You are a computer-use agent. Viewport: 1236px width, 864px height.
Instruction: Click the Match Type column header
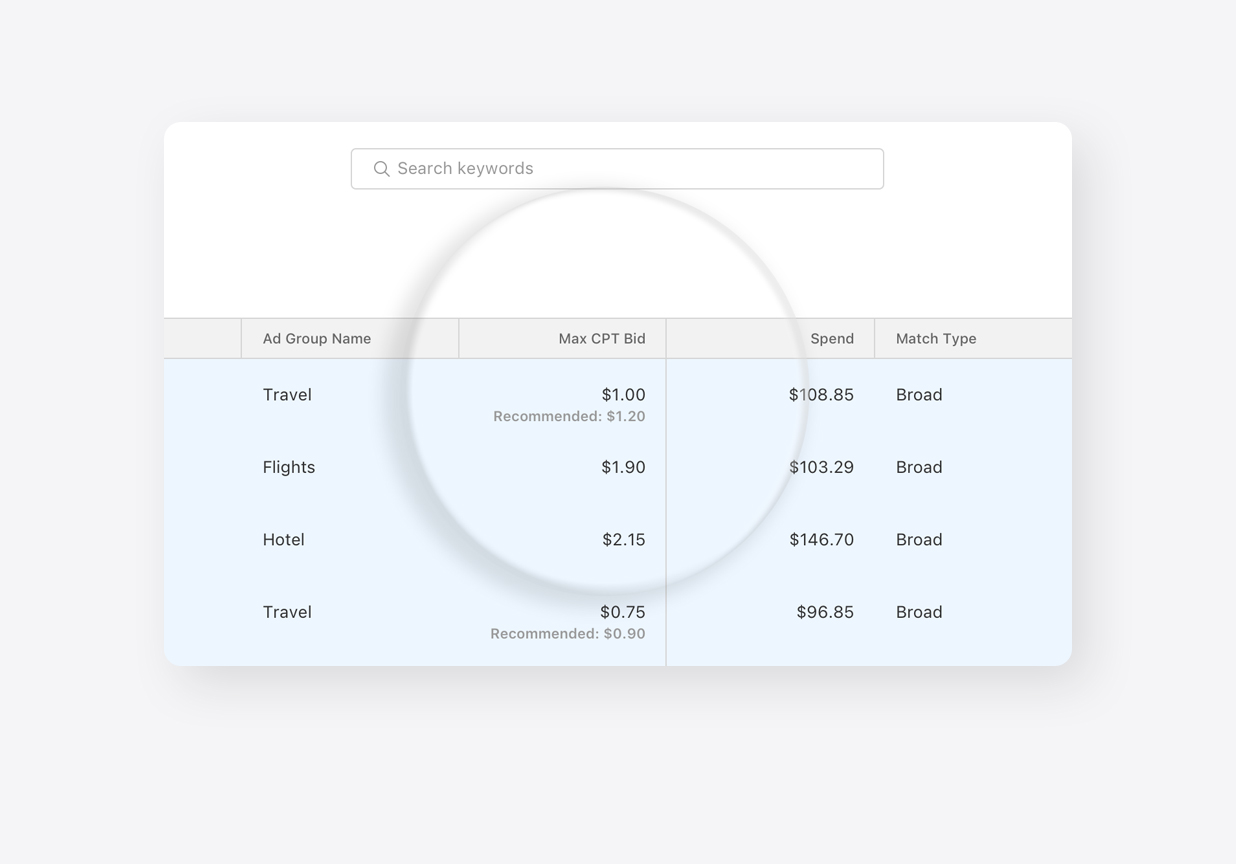pos(935,338)
